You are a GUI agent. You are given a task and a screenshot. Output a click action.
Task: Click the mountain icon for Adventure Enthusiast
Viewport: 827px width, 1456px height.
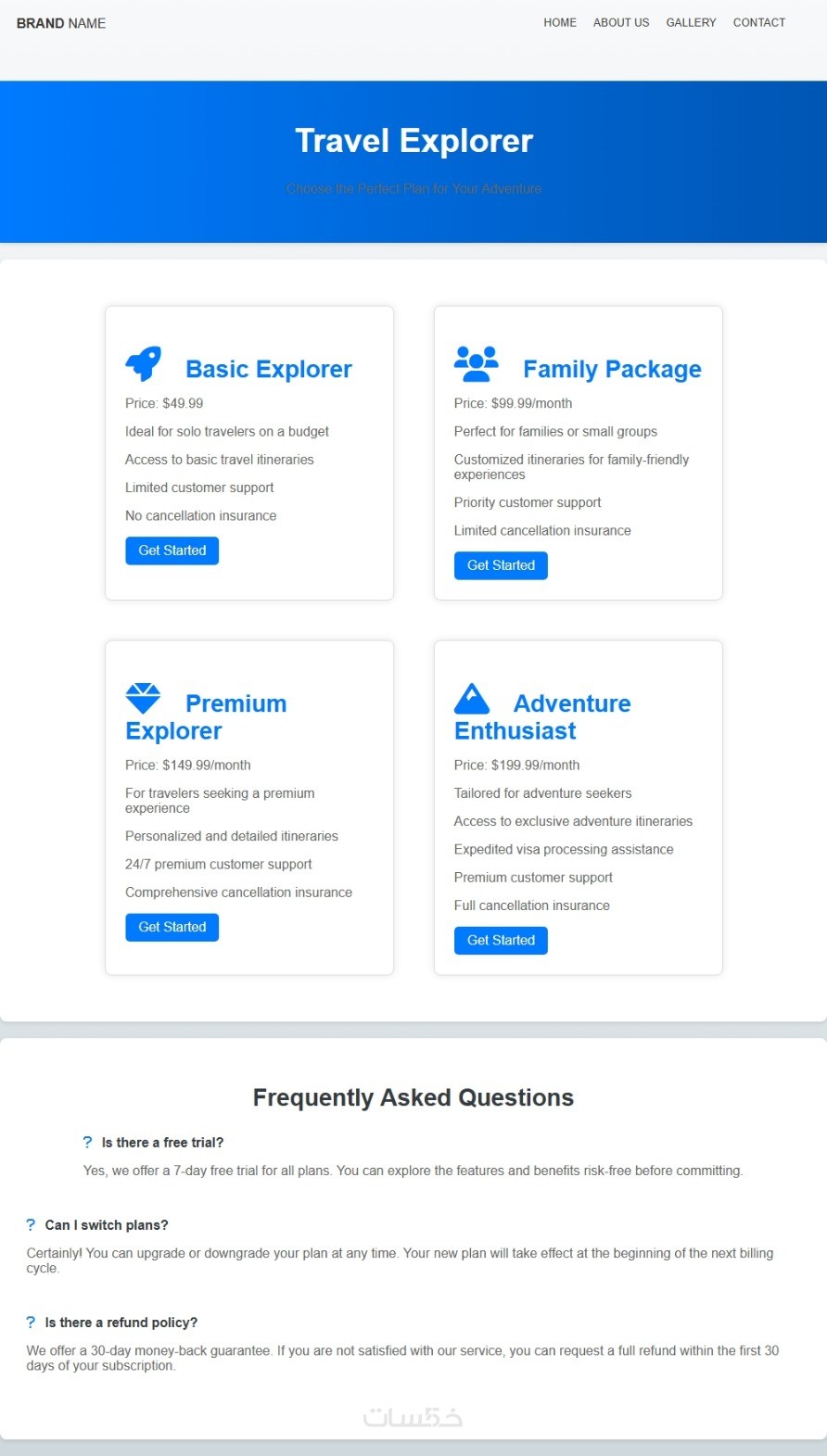tap(472, 698)
